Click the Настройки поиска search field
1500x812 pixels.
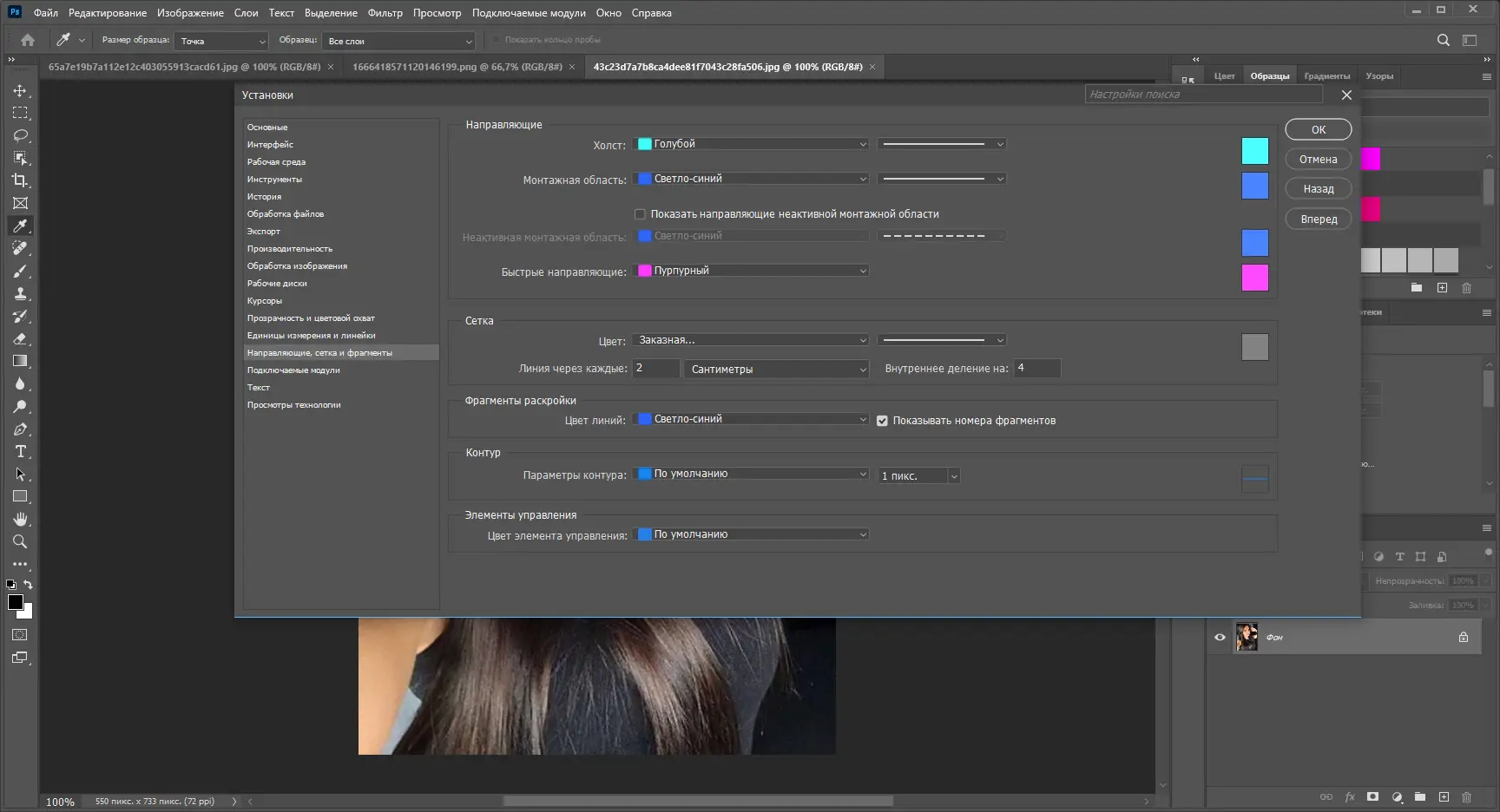(1202, 94)
